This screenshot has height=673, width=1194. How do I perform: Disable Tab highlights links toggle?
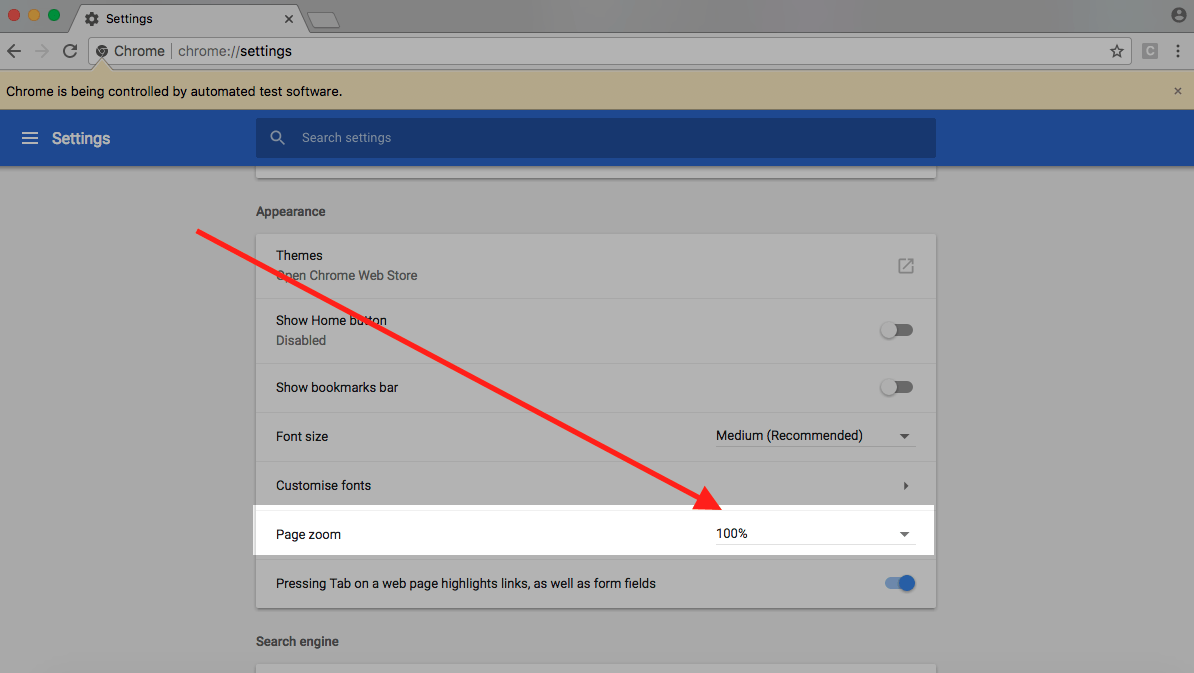(900, 583)
